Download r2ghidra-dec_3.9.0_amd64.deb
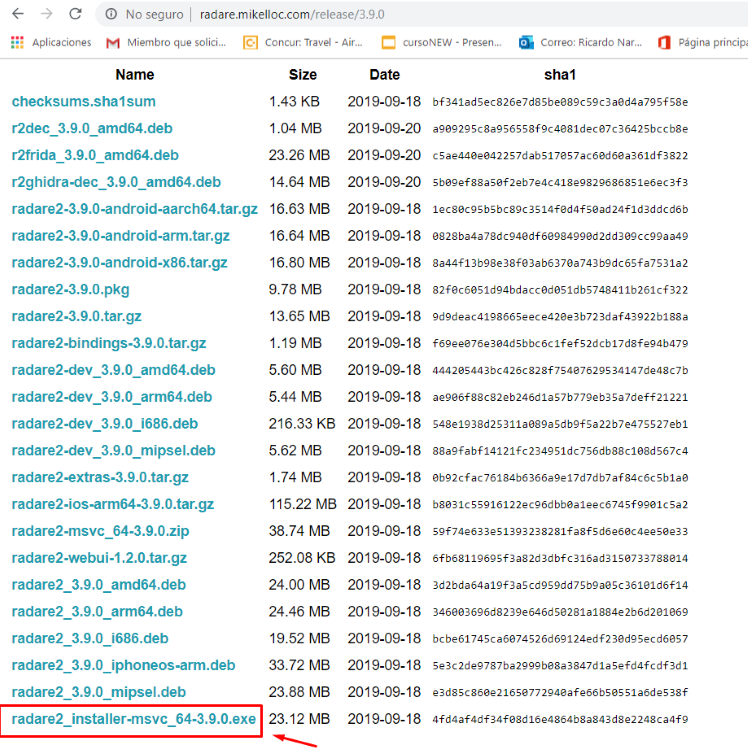This screenshot has height=750, width=748. coord(116,182)
